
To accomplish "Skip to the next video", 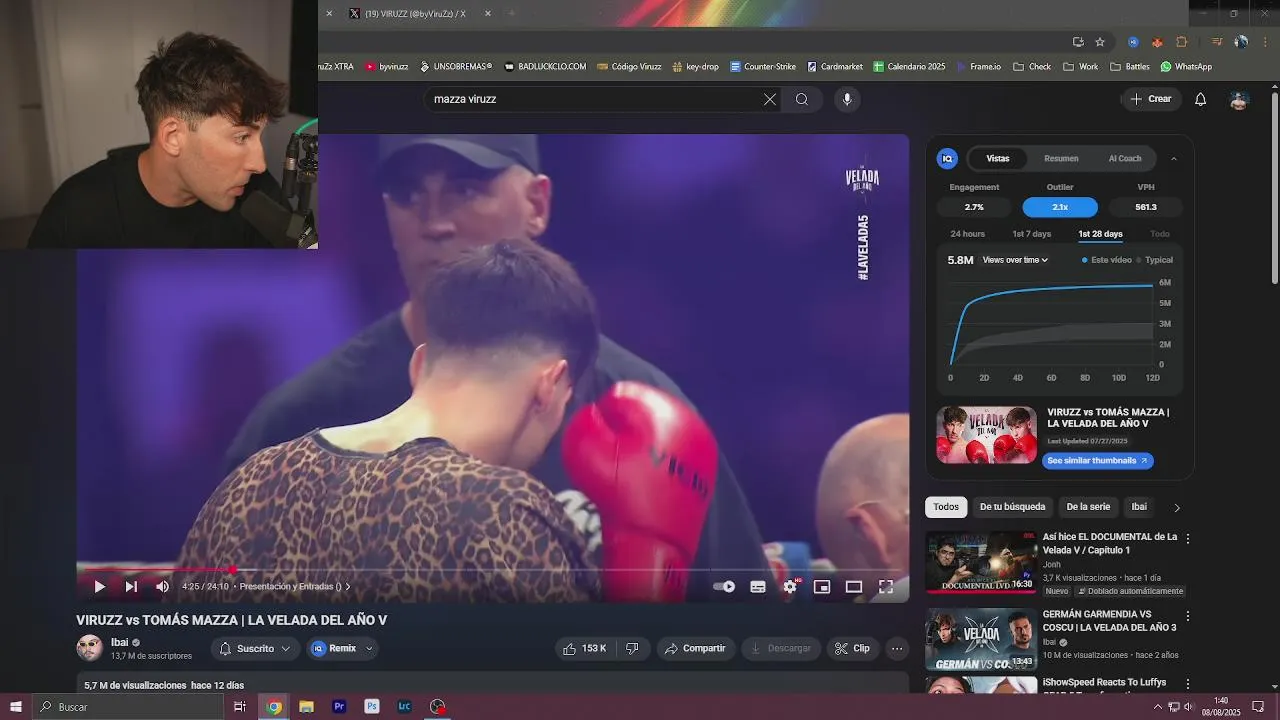I will point(131,587).
